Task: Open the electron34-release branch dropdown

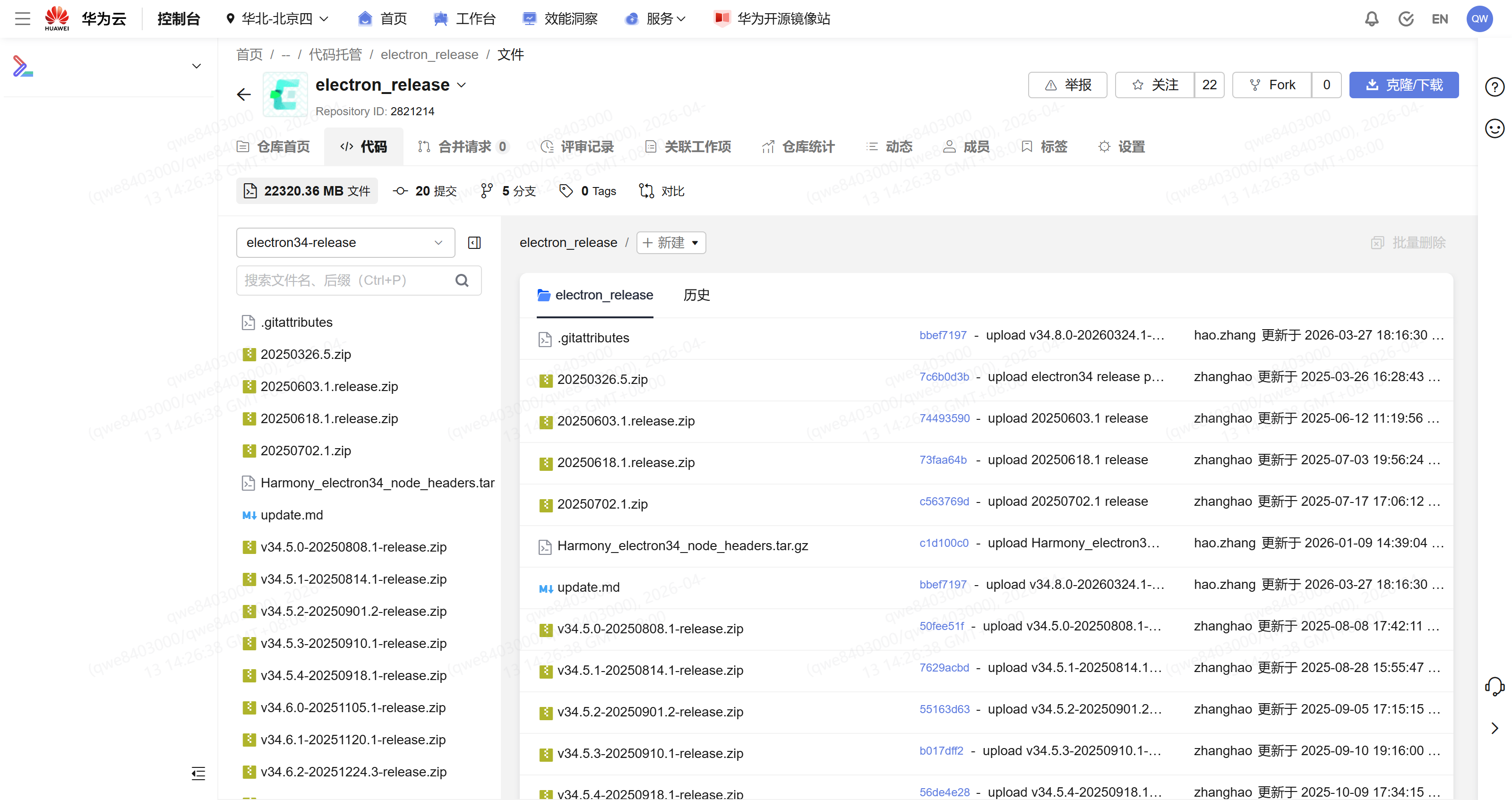Action: point(345,243)
